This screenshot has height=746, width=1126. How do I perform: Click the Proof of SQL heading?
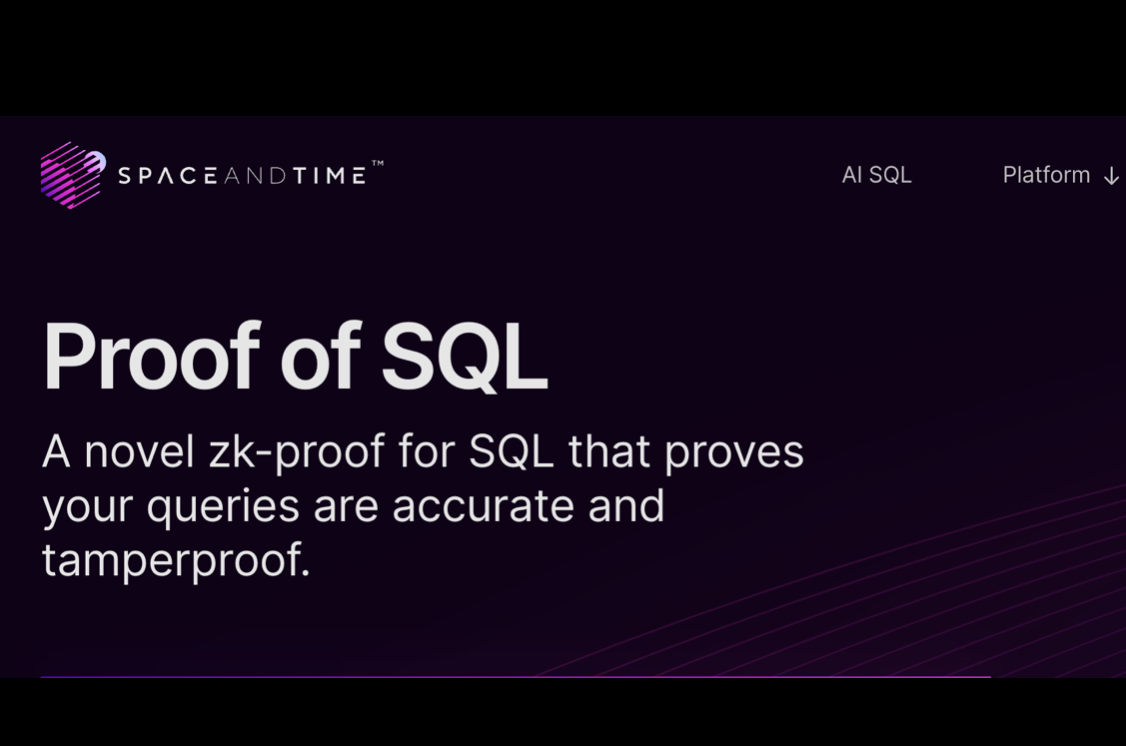pyautogui.click(x=294, y=355)
